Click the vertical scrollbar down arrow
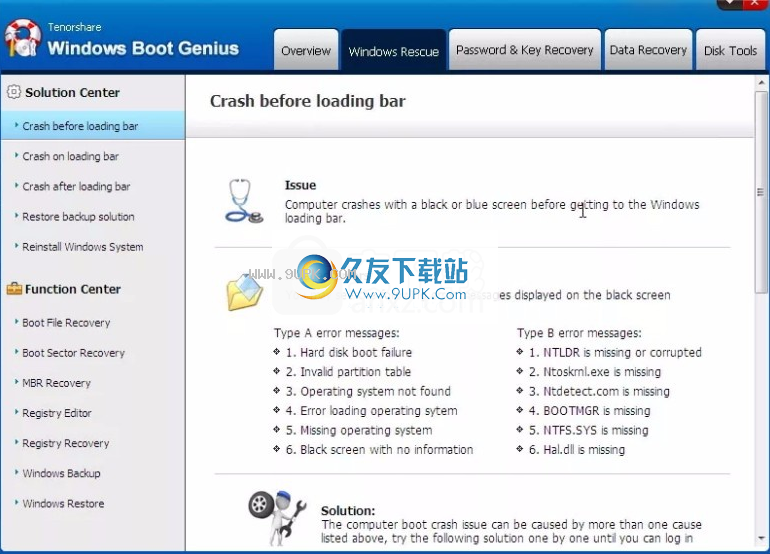Screen dimensions: 770x554 pos(761,538)
